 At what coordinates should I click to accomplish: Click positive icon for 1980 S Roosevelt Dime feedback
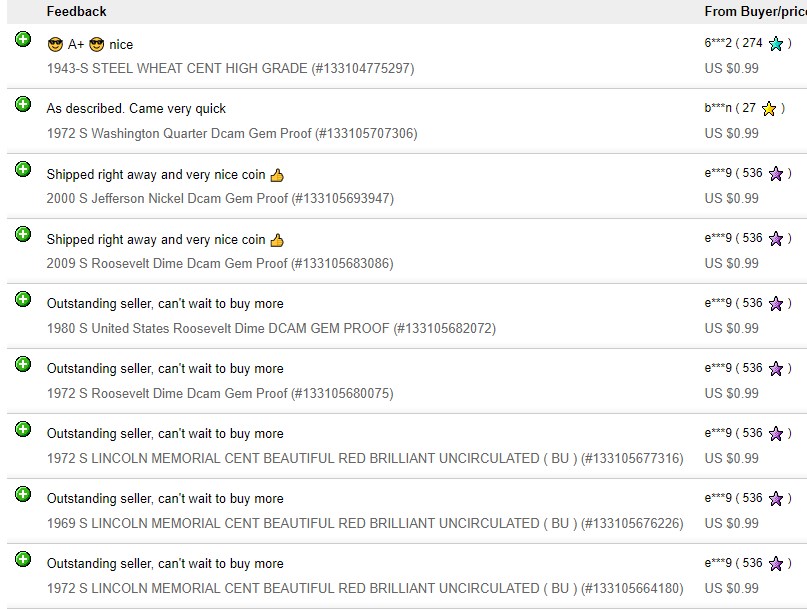(x=23, y=299)
